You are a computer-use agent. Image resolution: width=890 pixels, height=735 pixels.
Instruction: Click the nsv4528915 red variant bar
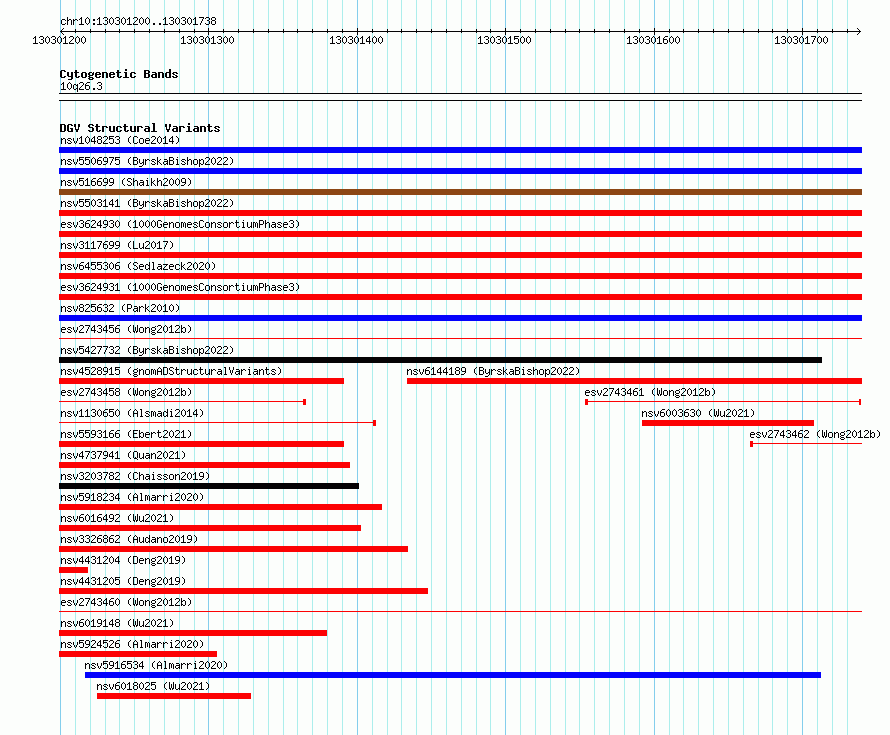tap(201, 381)
